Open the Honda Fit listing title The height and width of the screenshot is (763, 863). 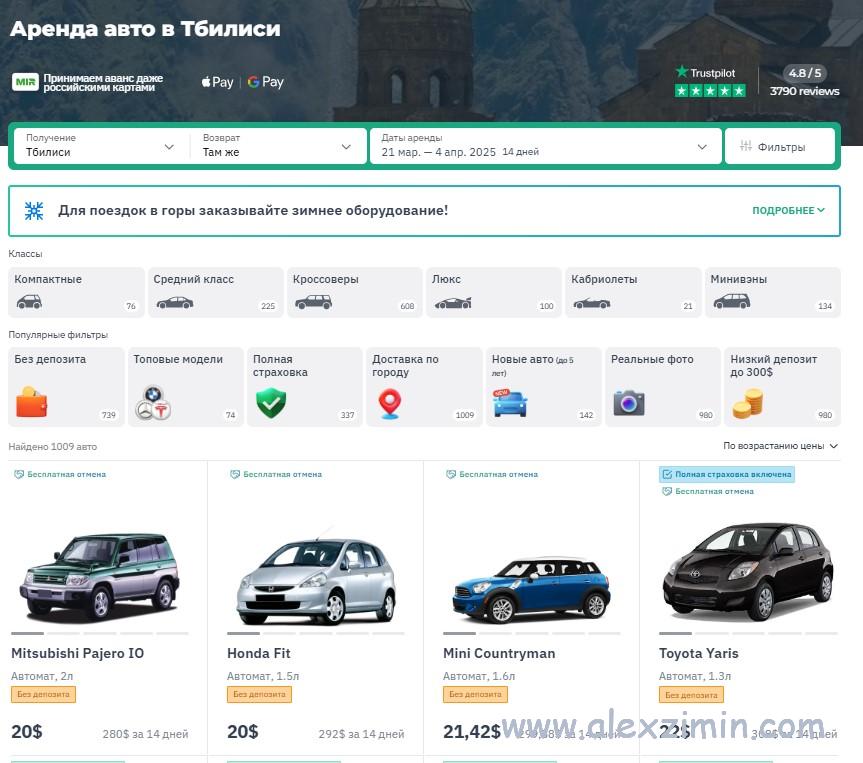click(x=259, y=653)
